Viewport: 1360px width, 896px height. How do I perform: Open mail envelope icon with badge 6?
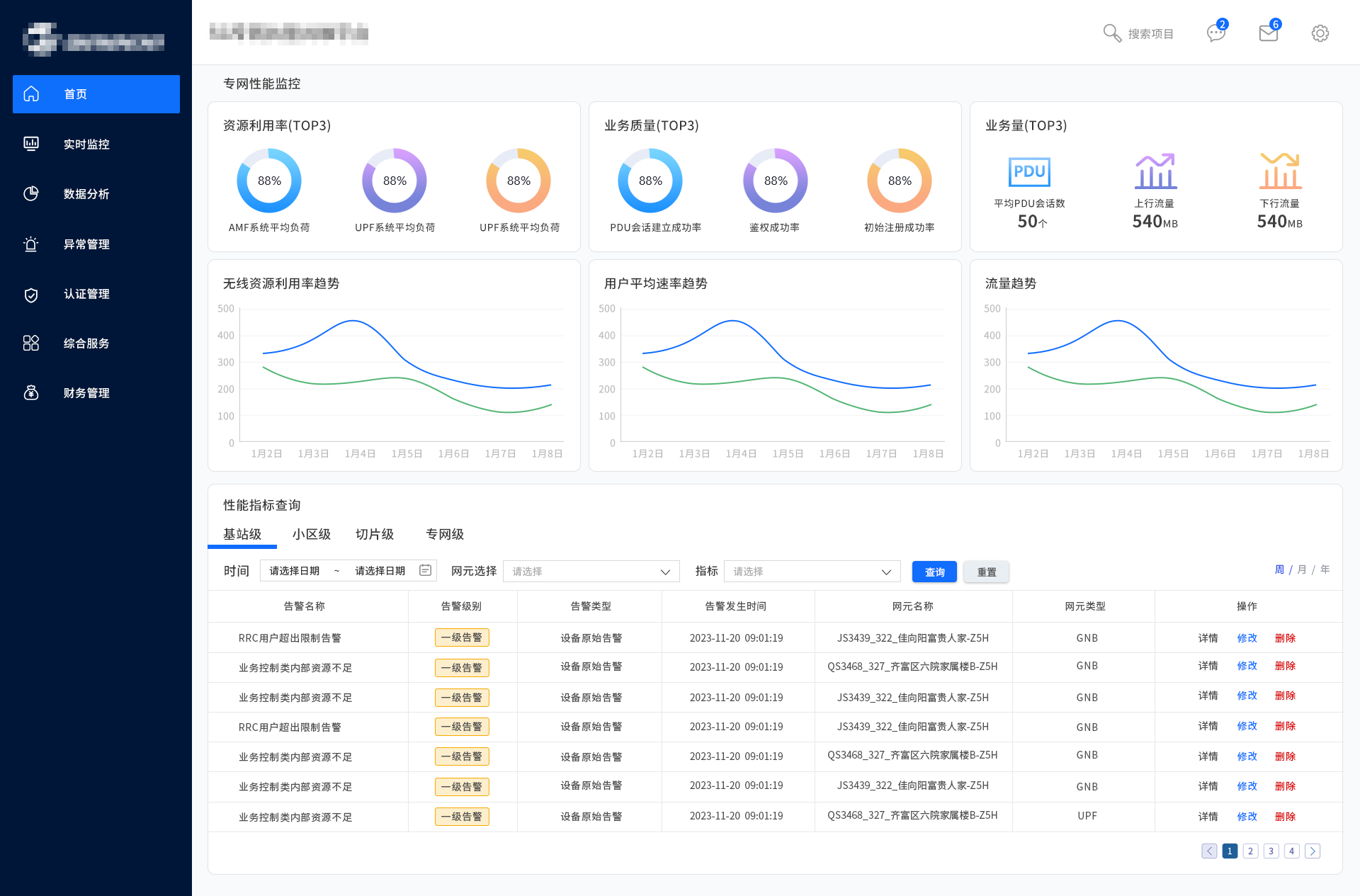(1269, 32)
